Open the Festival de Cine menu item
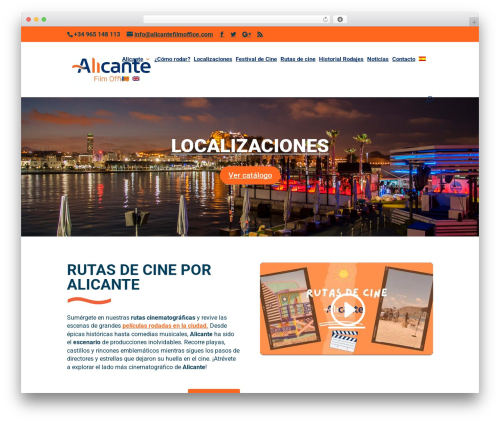Image resolution: width=500 pixels, height=423 pixels. click(256, 59)
